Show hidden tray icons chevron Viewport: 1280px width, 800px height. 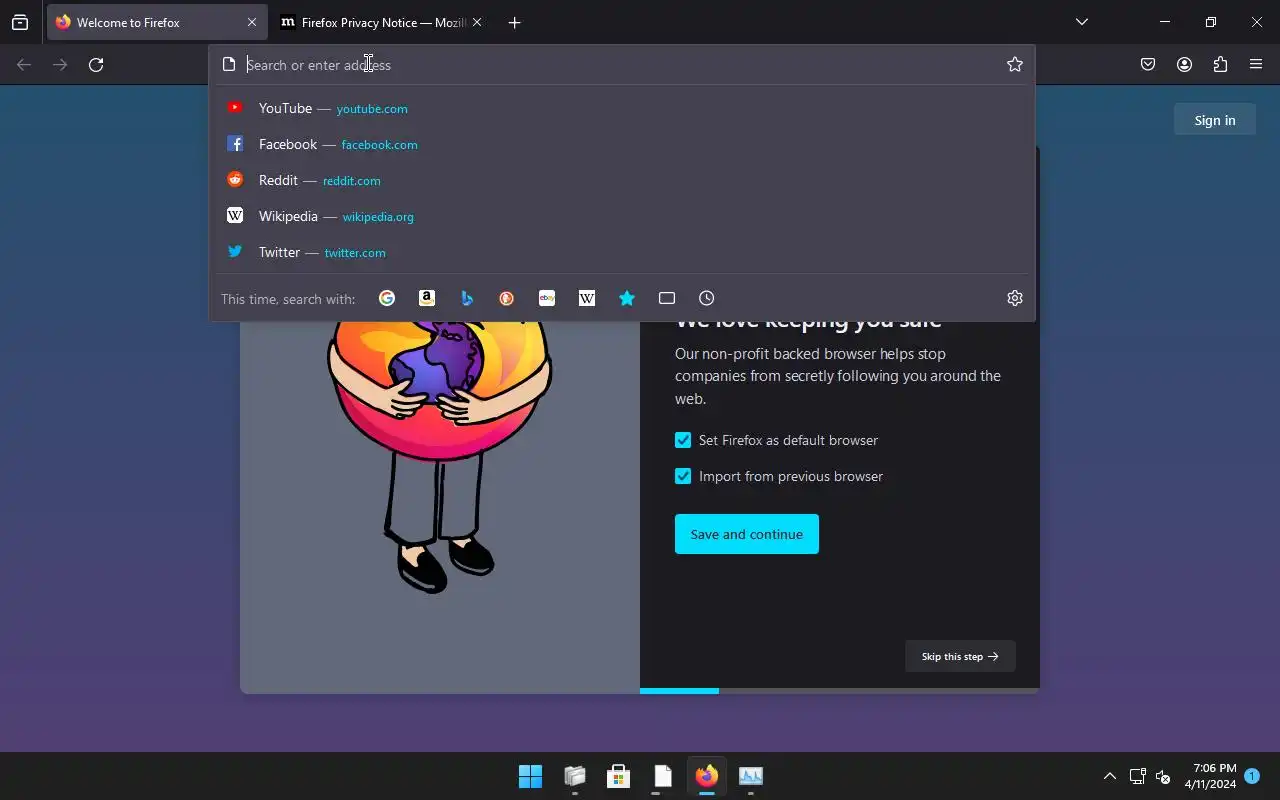coord(1109,776)
